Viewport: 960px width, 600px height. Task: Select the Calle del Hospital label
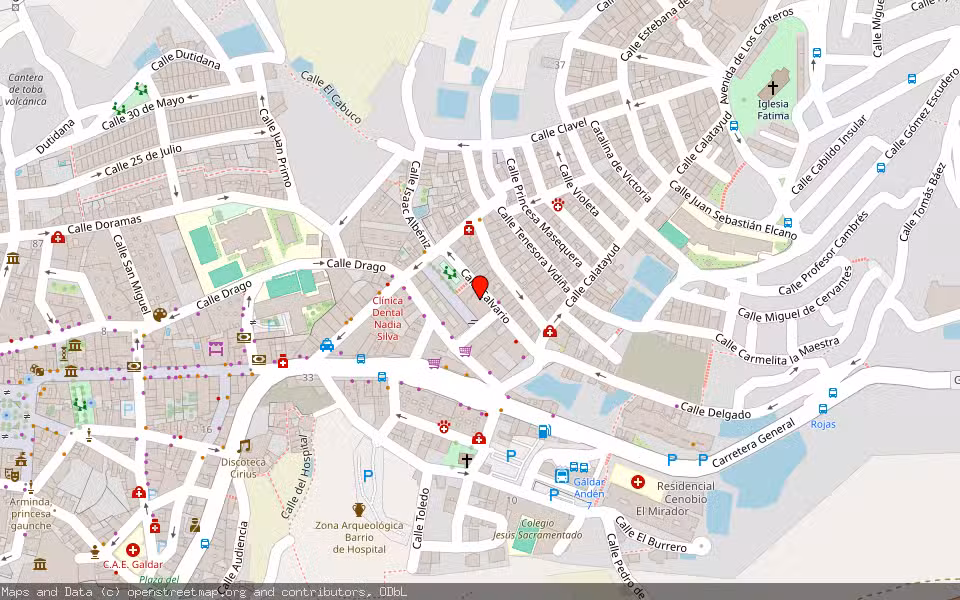pos(296,476)
